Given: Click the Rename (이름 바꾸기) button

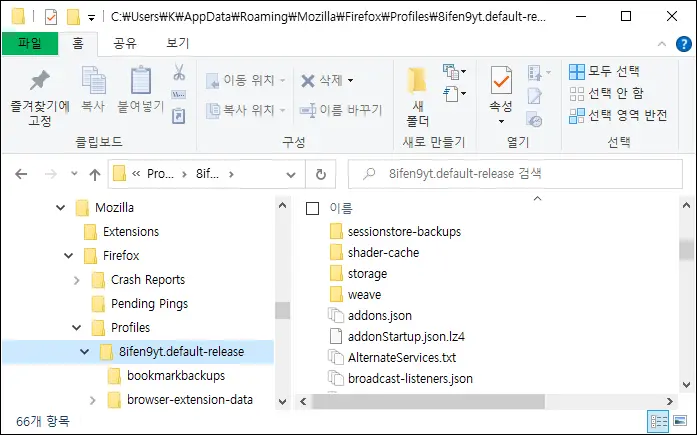Looking at the screenshot, I should 340,110.
